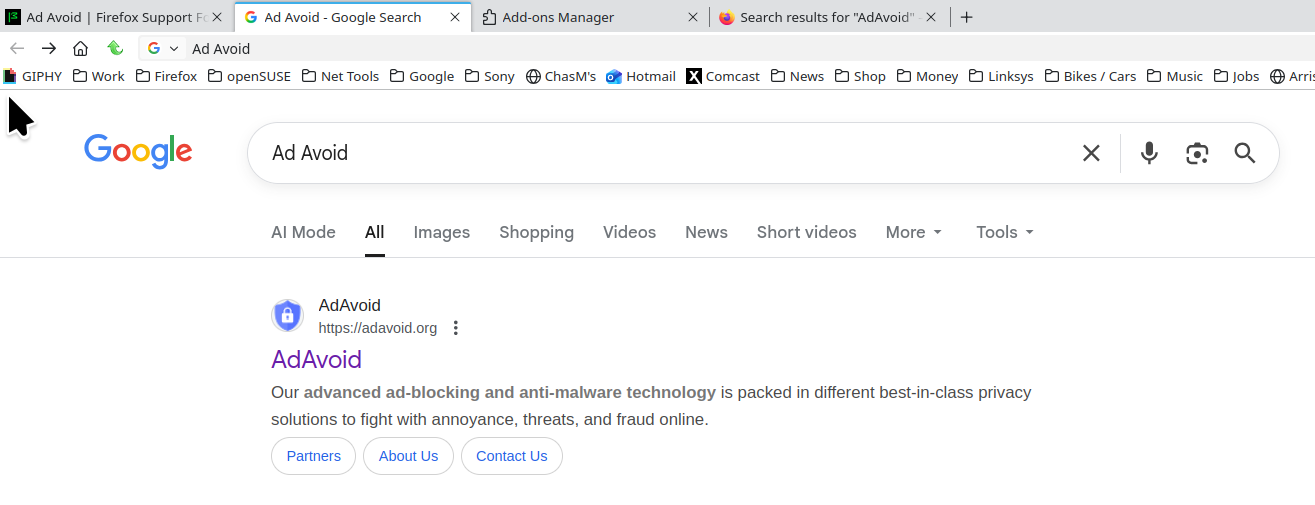Clear the Google search box text
Image resolution: width=1315 pixels, height=505 pixels.
(1091, 153)
